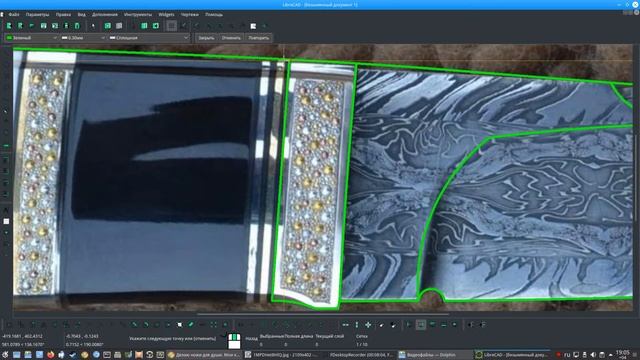The image size is (640, 360).
Task: Open the Инструменты menu
Action: (138, 14)
